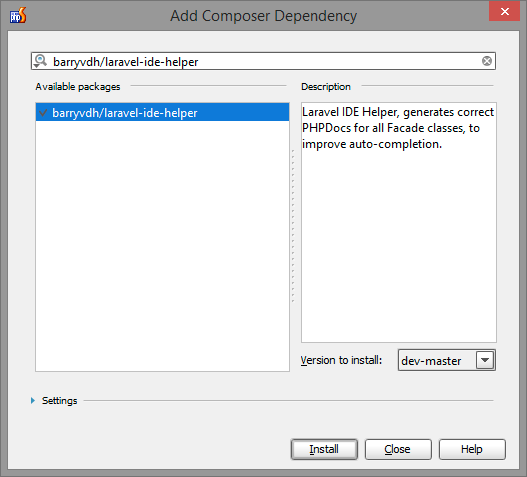Click the Settings section label
Image resolution: width=527 pixels, height=477 pixels.
[x=59, y=401]
